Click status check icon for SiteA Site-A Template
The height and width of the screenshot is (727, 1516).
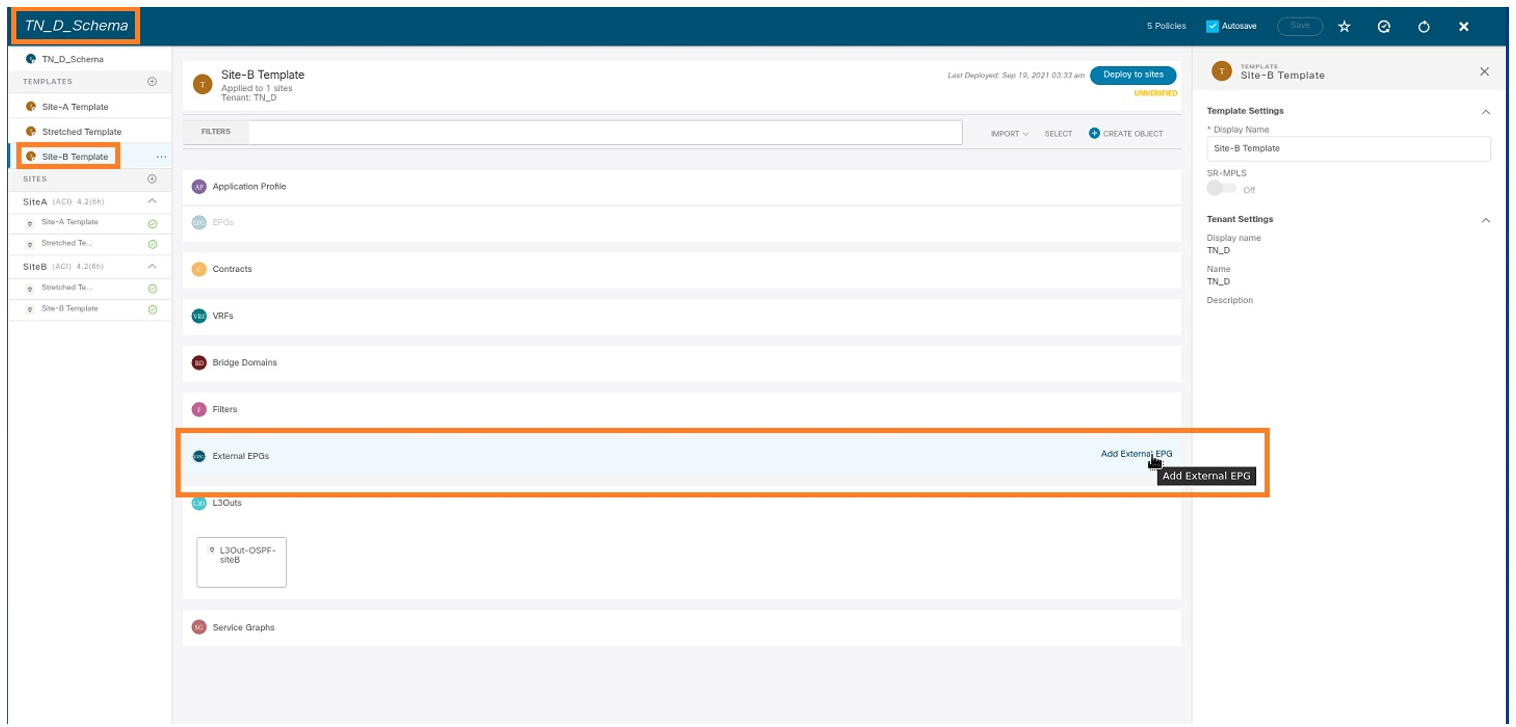click(152, 223)
